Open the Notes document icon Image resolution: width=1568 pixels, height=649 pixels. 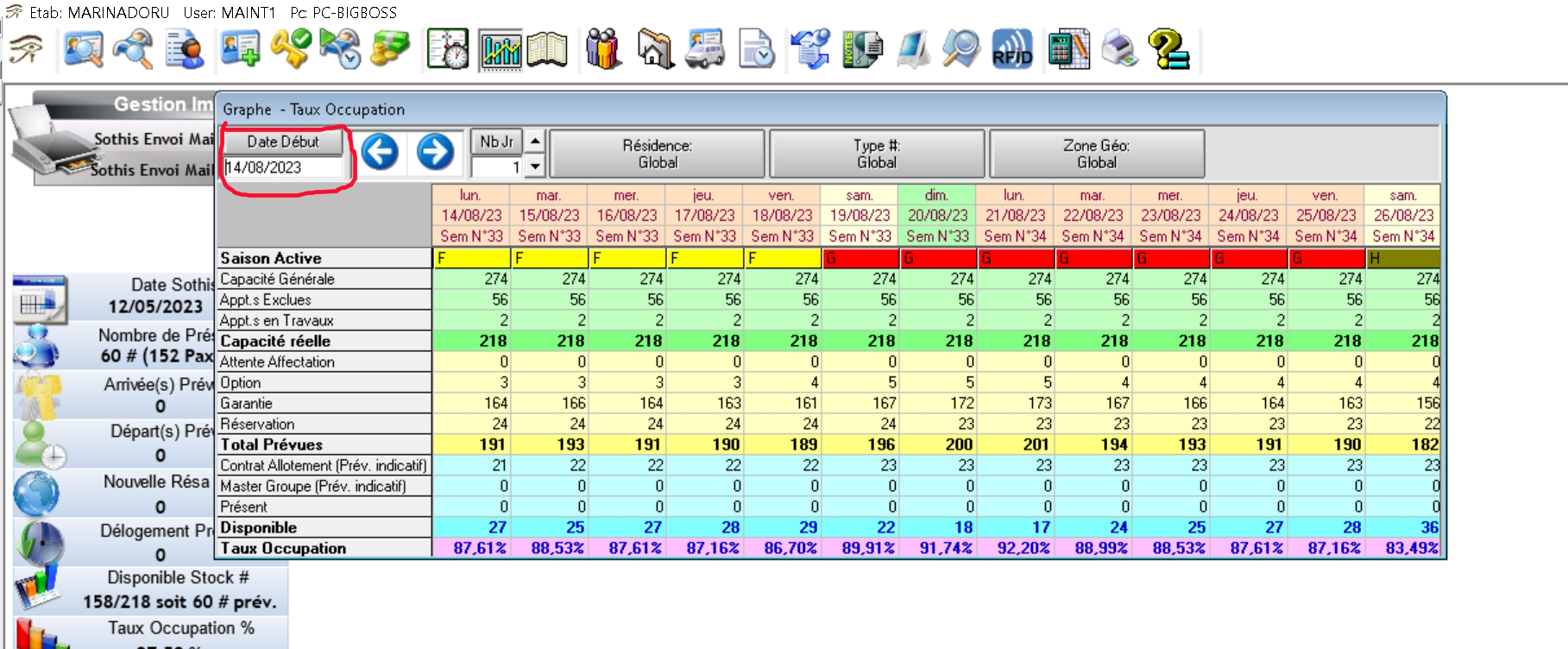pyautogui.click(x=862, y=49)
